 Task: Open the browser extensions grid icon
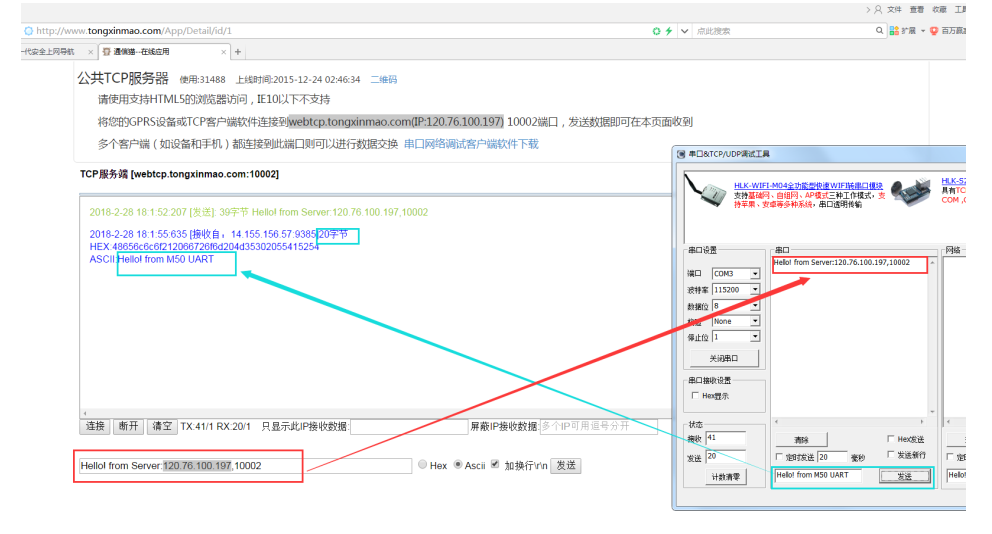pos(895,31)
